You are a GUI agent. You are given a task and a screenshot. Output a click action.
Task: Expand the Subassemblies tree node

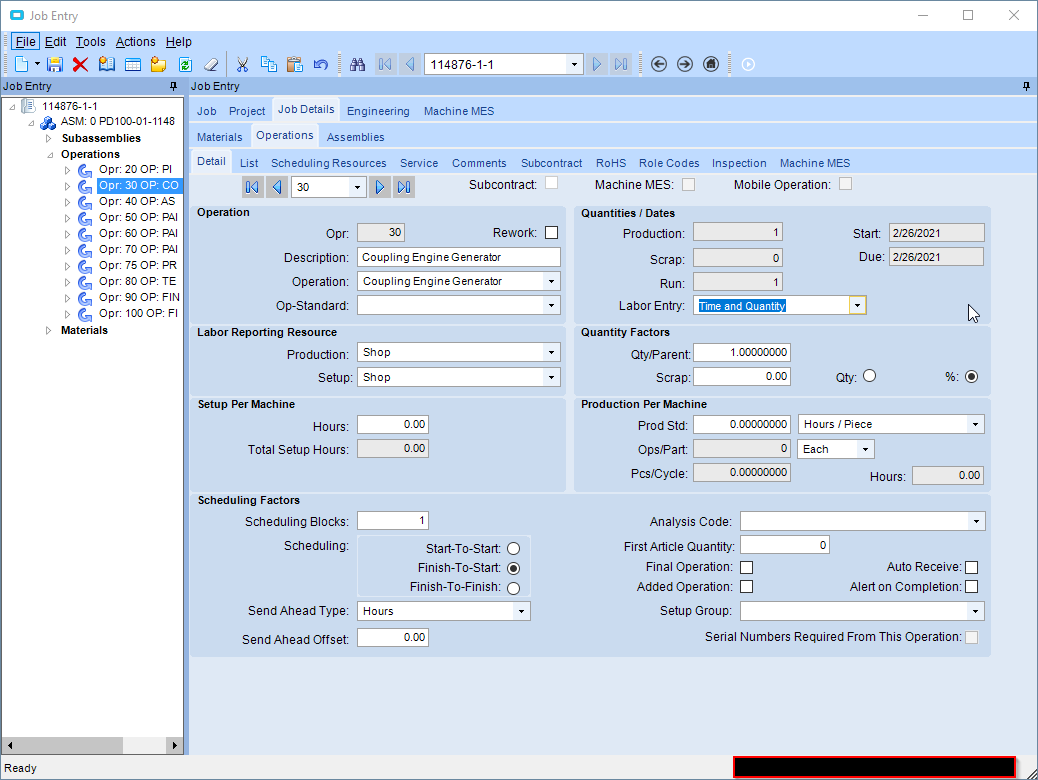pos(48,138)
